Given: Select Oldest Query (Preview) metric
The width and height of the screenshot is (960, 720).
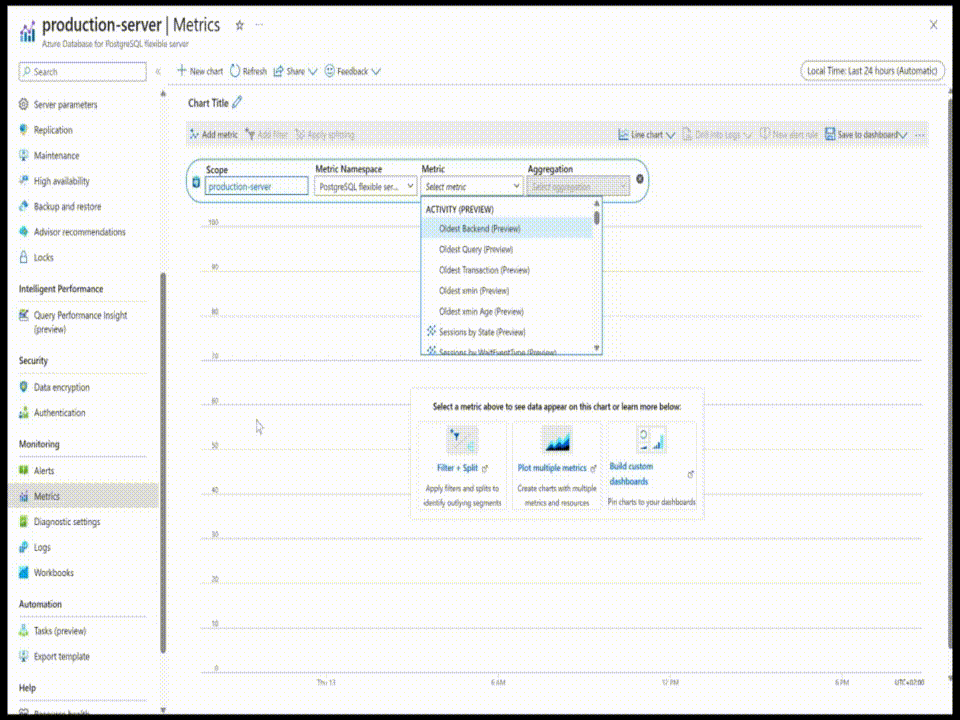Looking at the screenshot, I should click(x=507, y=249).
